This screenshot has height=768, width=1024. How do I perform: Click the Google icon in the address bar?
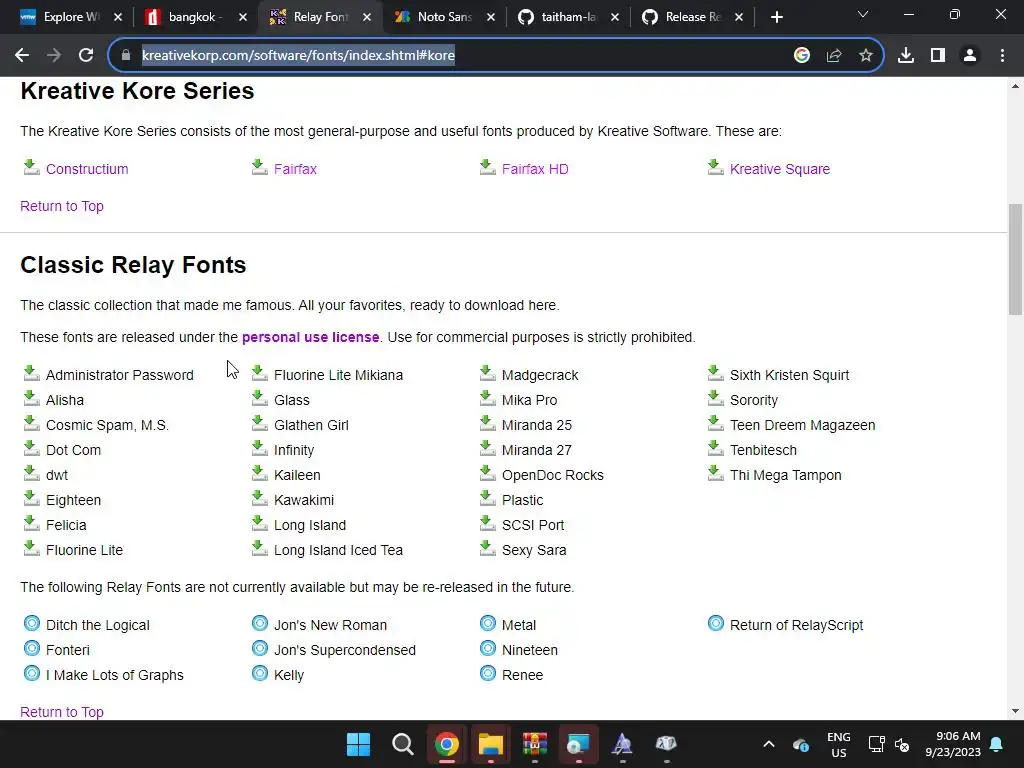(802, 56)
